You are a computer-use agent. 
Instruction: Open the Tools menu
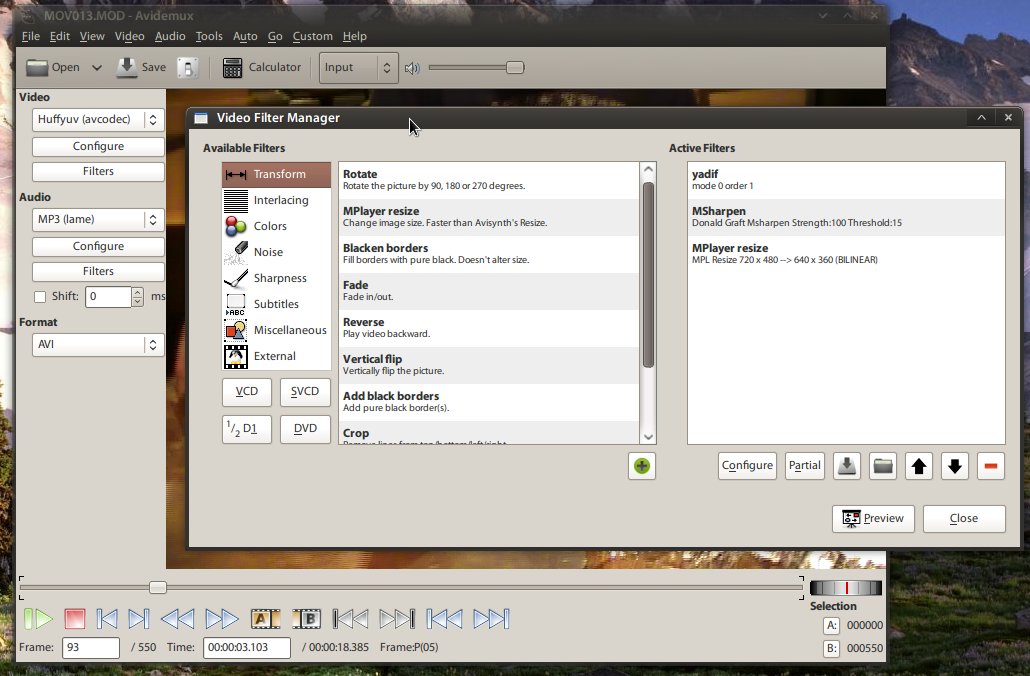[209, 36]
